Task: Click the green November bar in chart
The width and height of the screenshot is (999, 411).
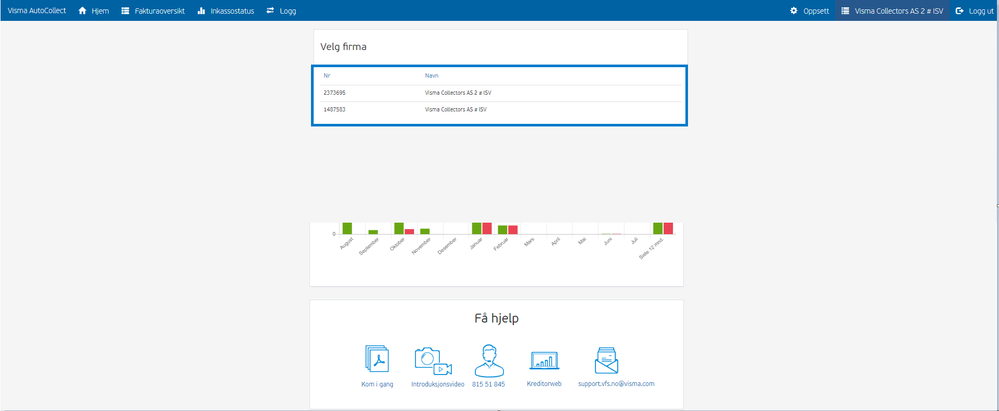Action: [x=425, y=231]
